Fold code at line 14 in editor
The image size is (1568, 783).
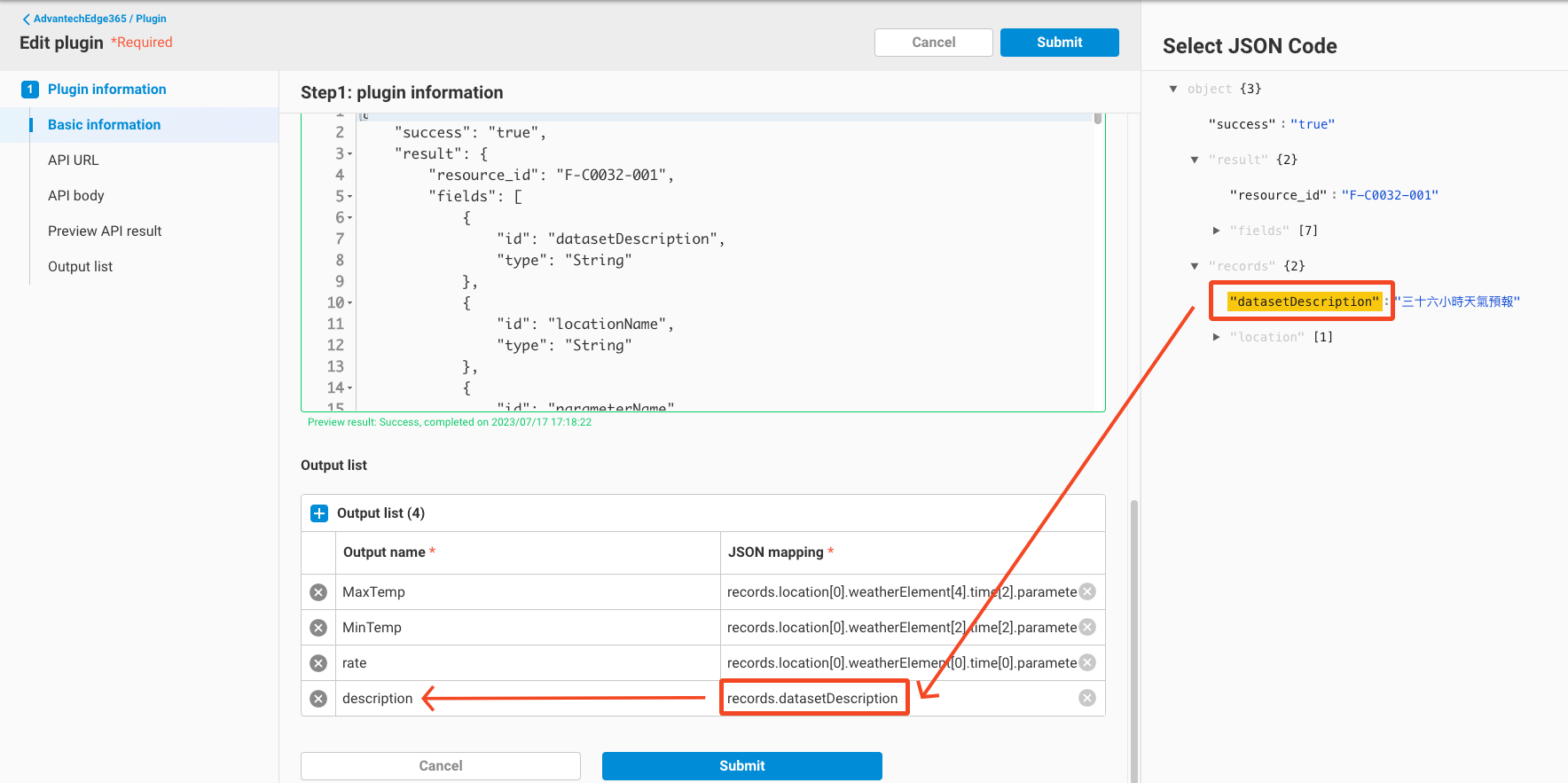pyautogui.click(x=350, y=388)
